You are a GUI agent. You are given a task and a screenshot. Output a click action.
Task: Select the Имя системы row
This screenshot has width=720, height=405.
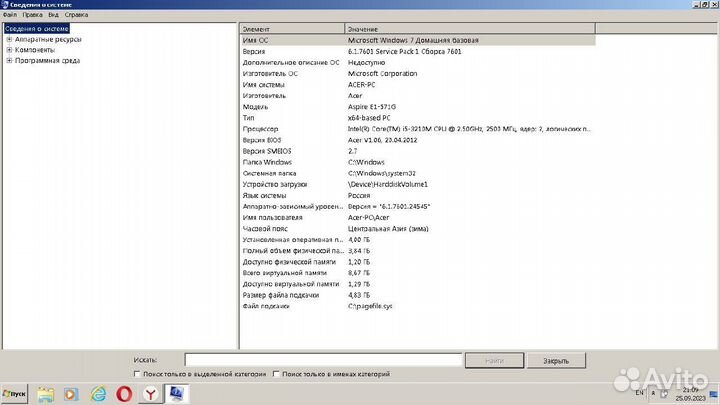pos(418,84)
